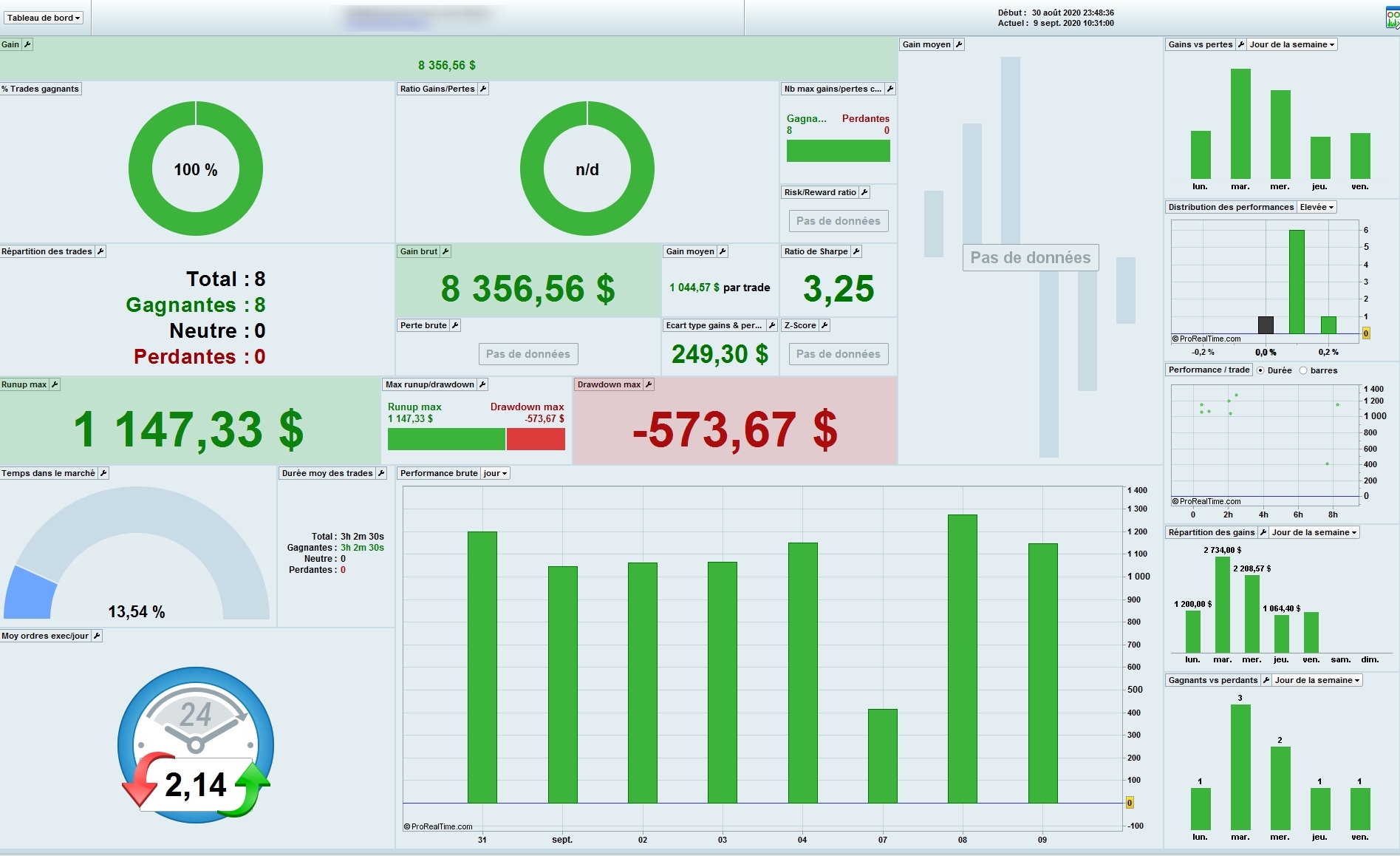Image resolution: width=1400 pixels, height=856 pixels.
Task: Open Moy ordres exec/jour wrench settings
Action: (x=97, y=636)
